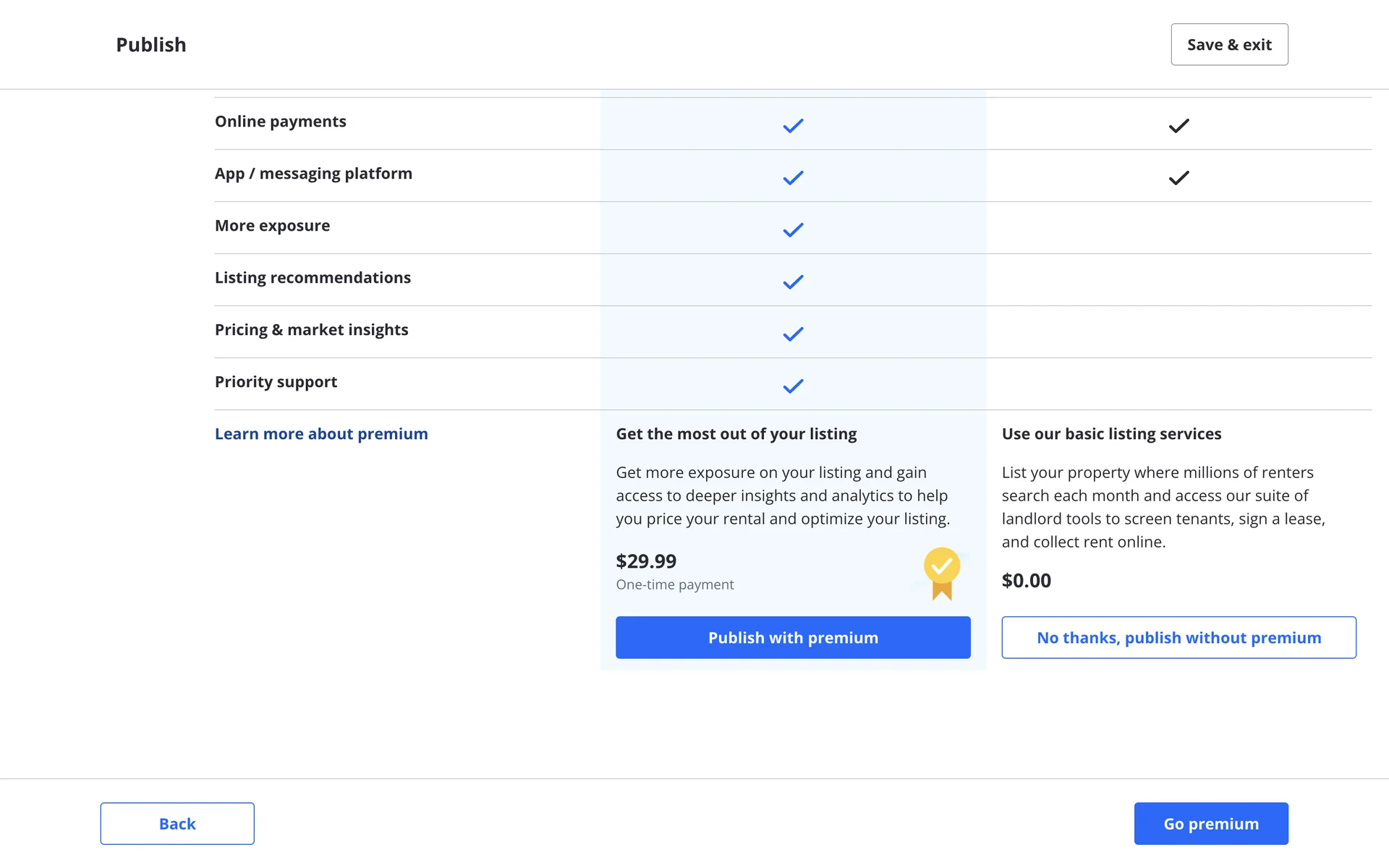Click premium checkmark for App / messaging platform
Viewport: 1389px width, 868px height.
coord(793,178)
